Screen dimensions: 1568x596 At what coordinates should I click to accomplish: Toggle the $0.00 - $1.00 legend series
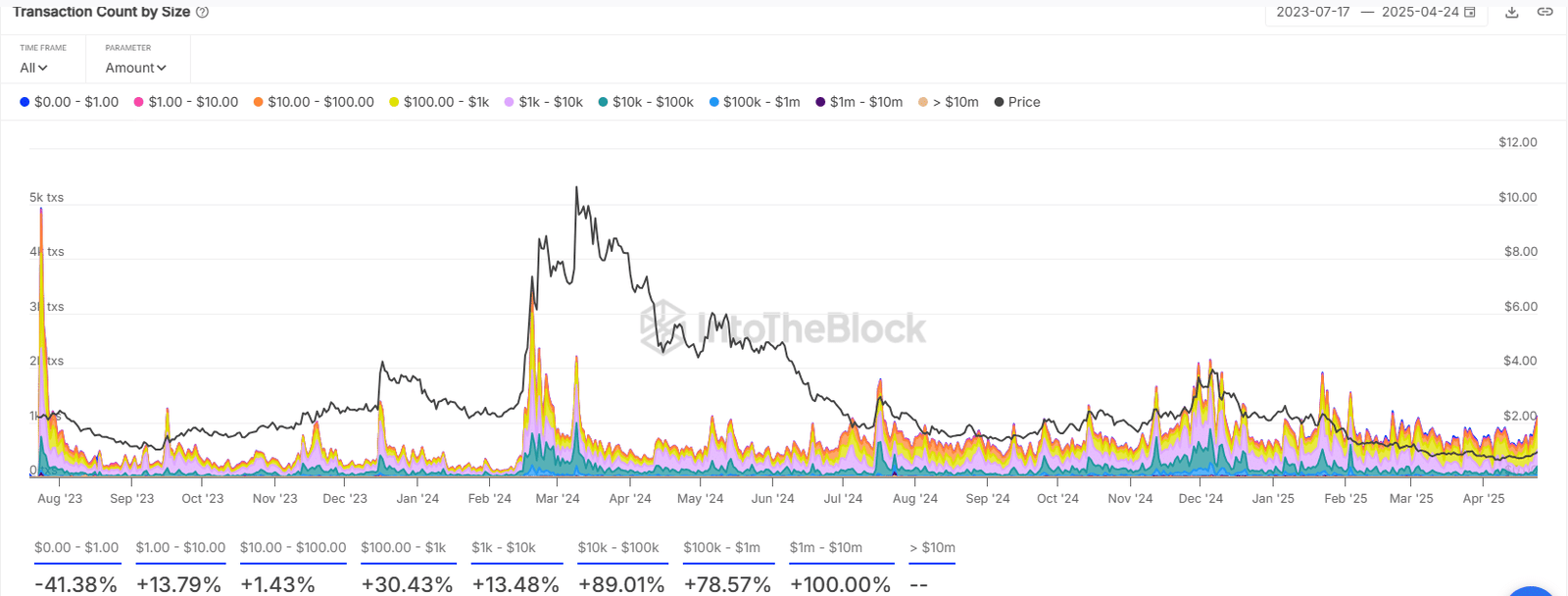(69, 102)
